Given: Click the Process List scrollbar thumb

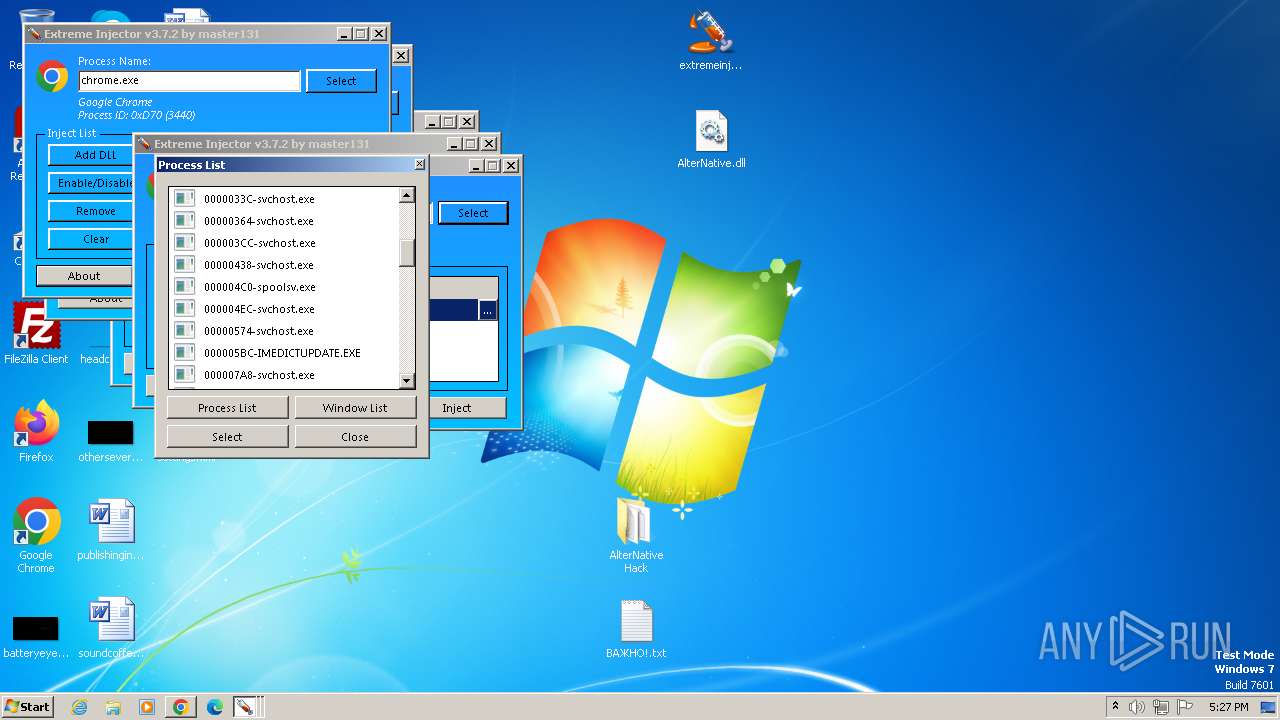Looking at the screenshot, I should (407, 253).
